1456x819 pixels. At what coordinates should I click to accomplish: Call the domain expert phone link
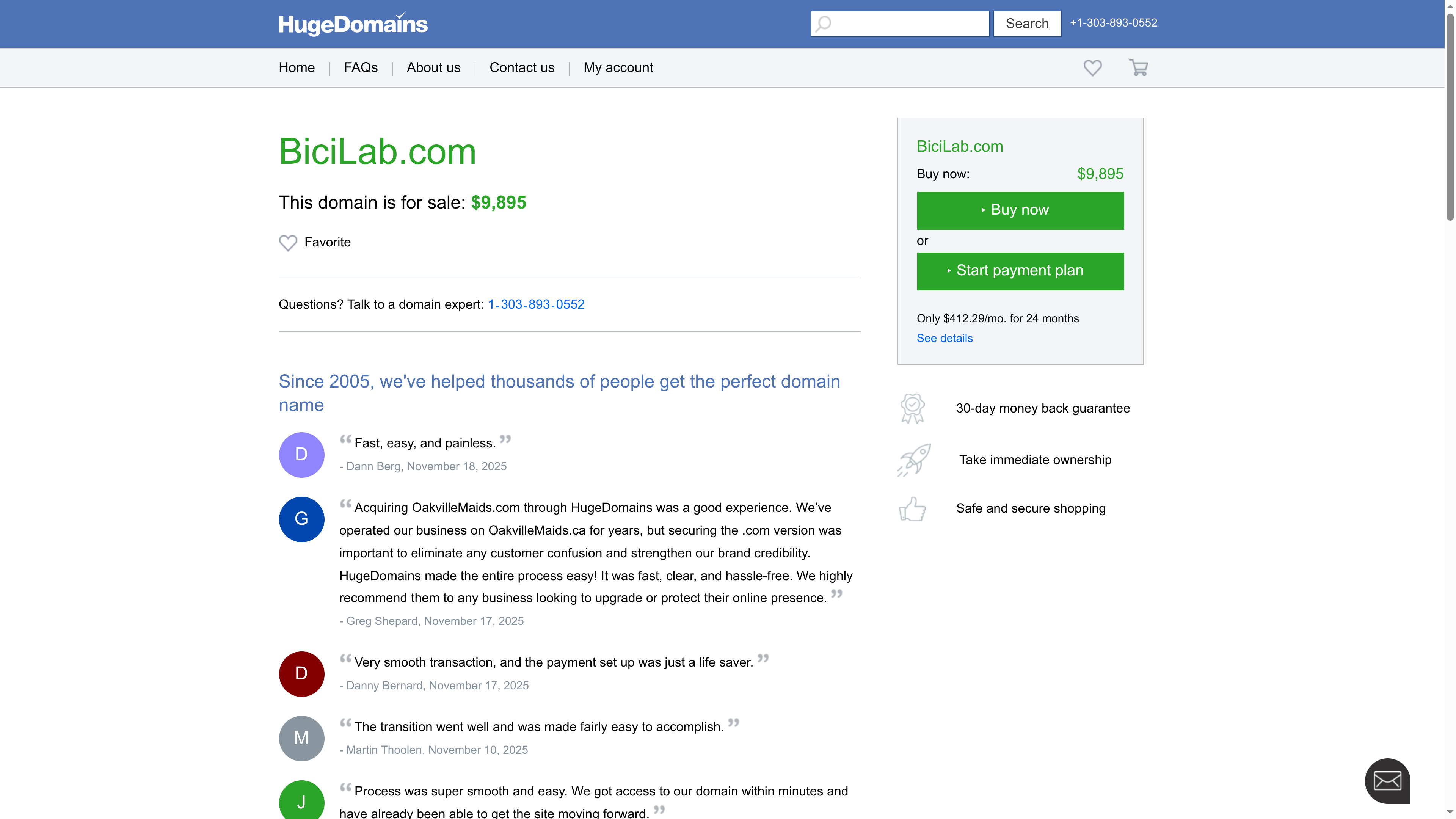click(536, 304)
